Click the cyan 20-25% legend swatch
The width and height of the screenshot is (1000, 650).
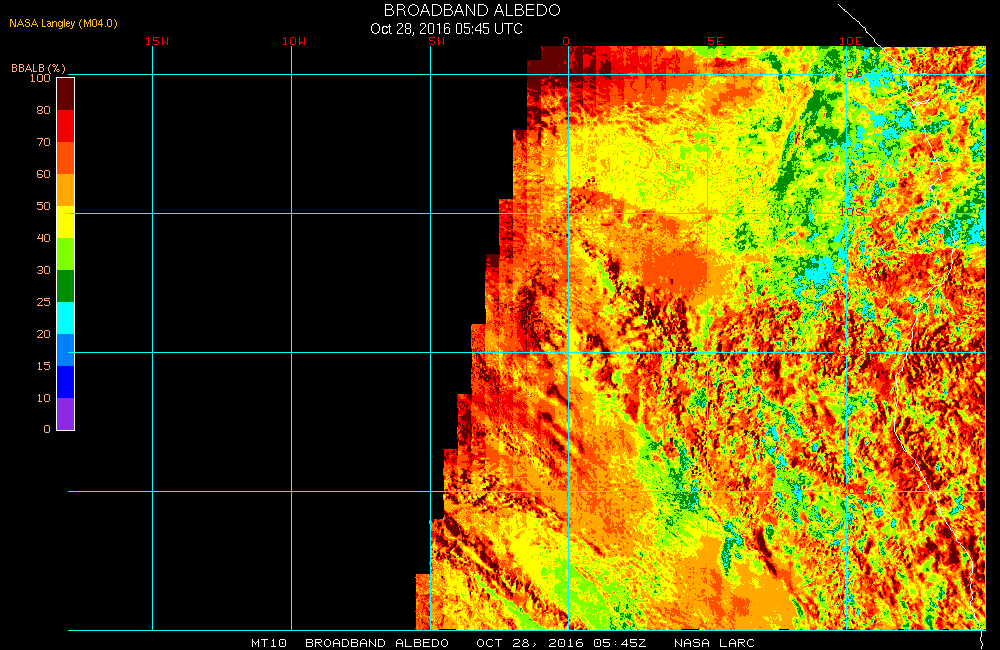point(65,318)
